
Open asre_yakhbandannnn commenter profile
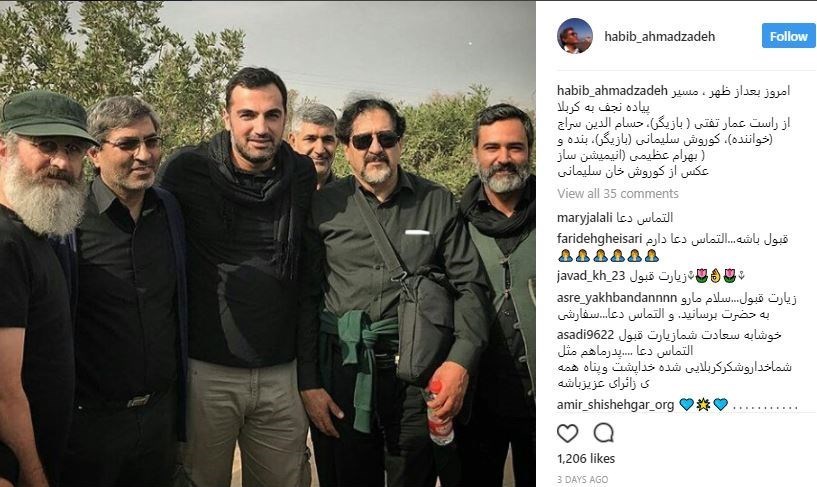pyautogui.click(x=617, y=298)
